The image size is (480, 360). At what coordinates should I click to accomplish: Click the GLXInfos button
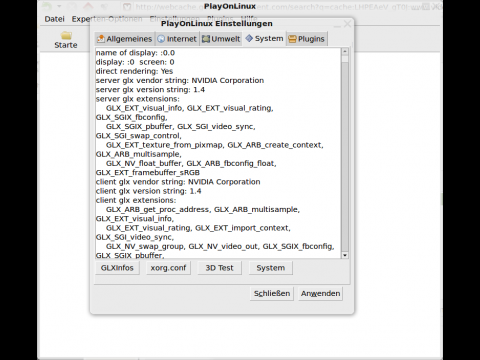117,268
